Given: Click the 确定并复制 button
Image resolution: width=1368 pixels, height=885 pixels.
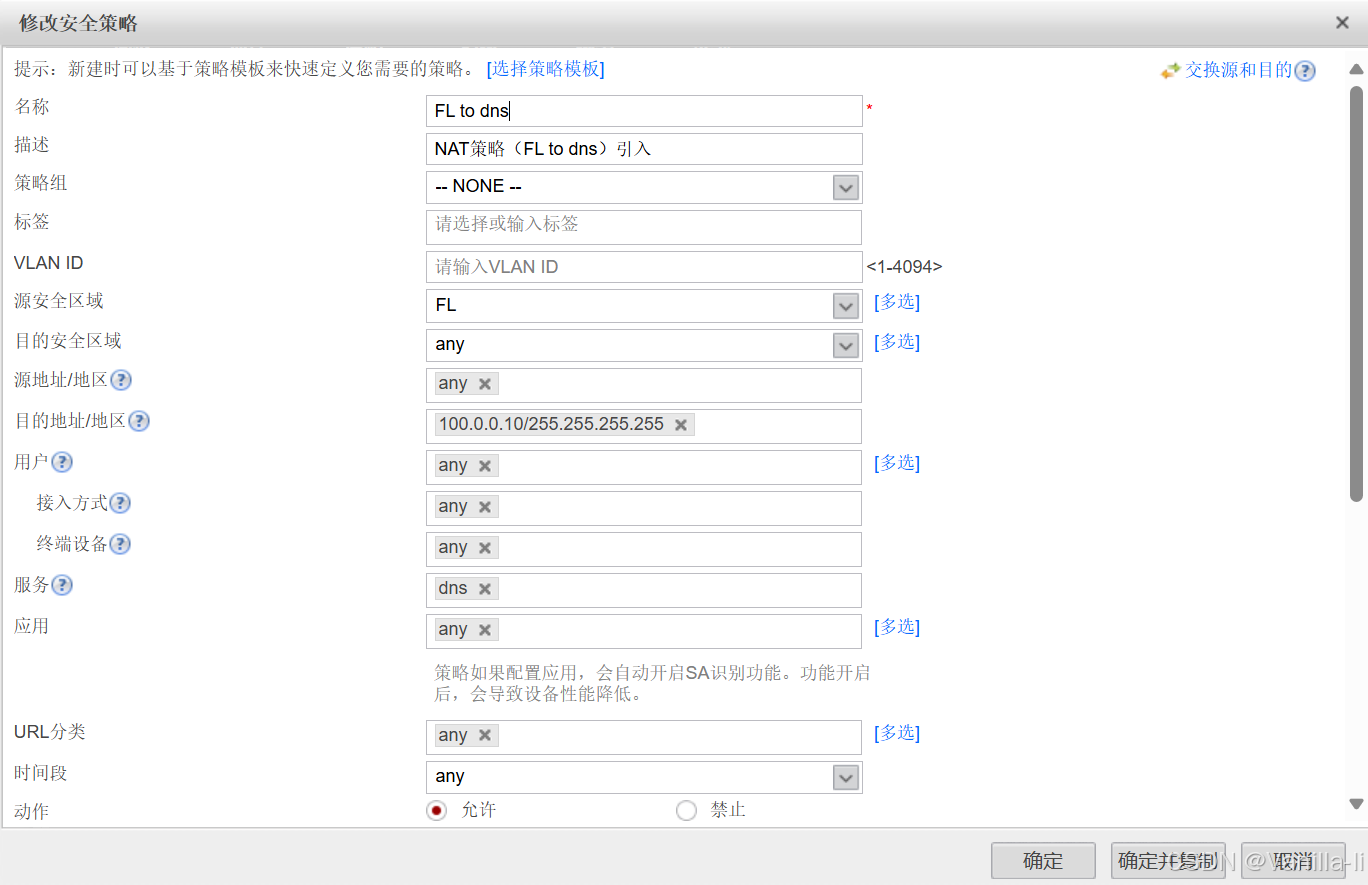Looking at the screenshot, I should (1168, 861).
